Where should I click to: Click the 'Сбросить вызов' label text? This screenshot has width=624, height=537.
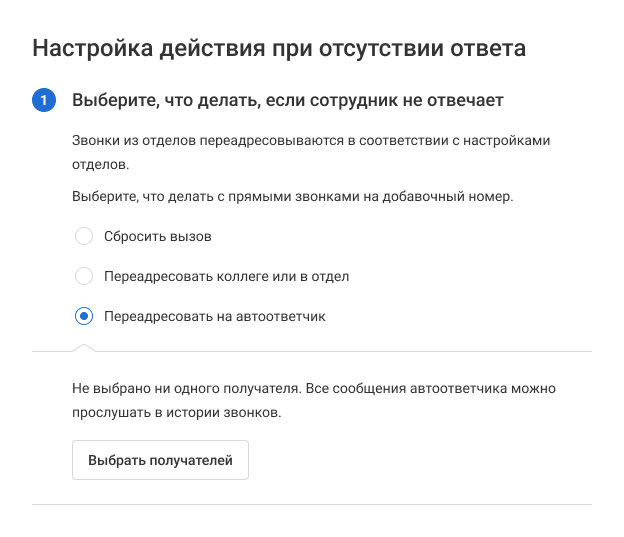tap(158, 236)
